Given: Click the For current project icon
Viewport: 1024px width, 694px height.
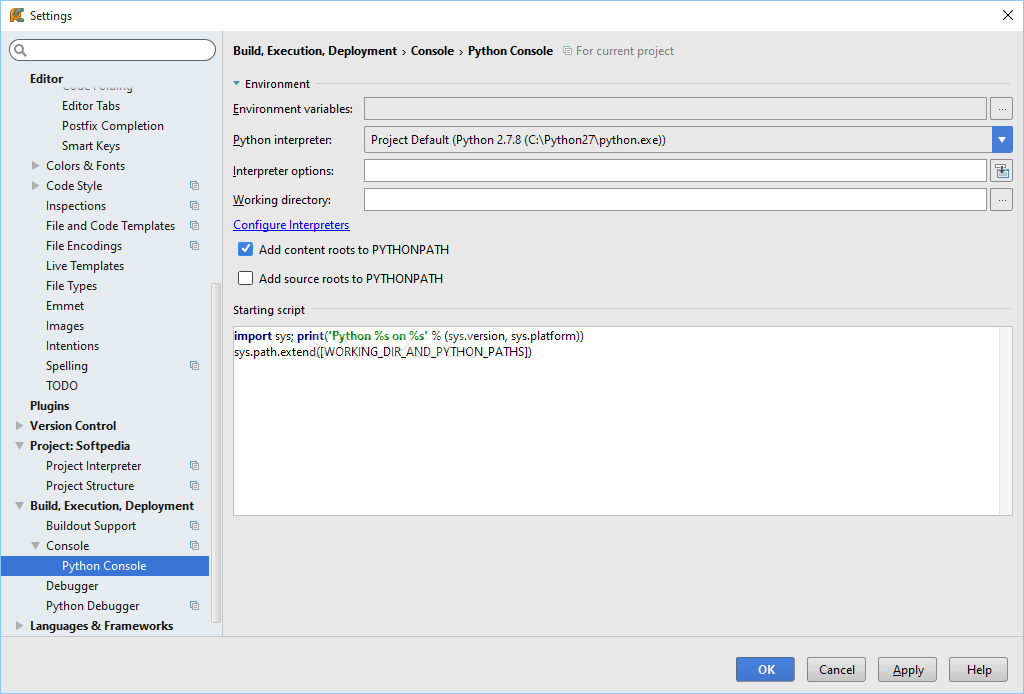Looking at the screenshot, I should tap(568, 51).
